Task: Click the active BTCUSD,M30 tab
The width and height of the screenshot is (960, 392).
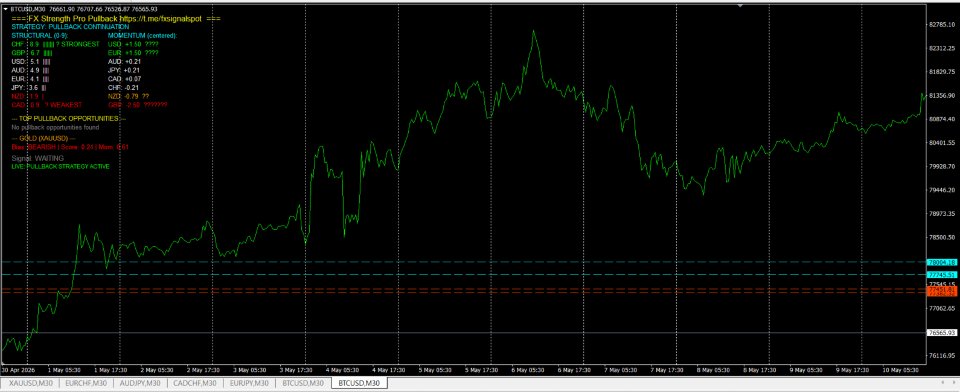Action: 359,383
